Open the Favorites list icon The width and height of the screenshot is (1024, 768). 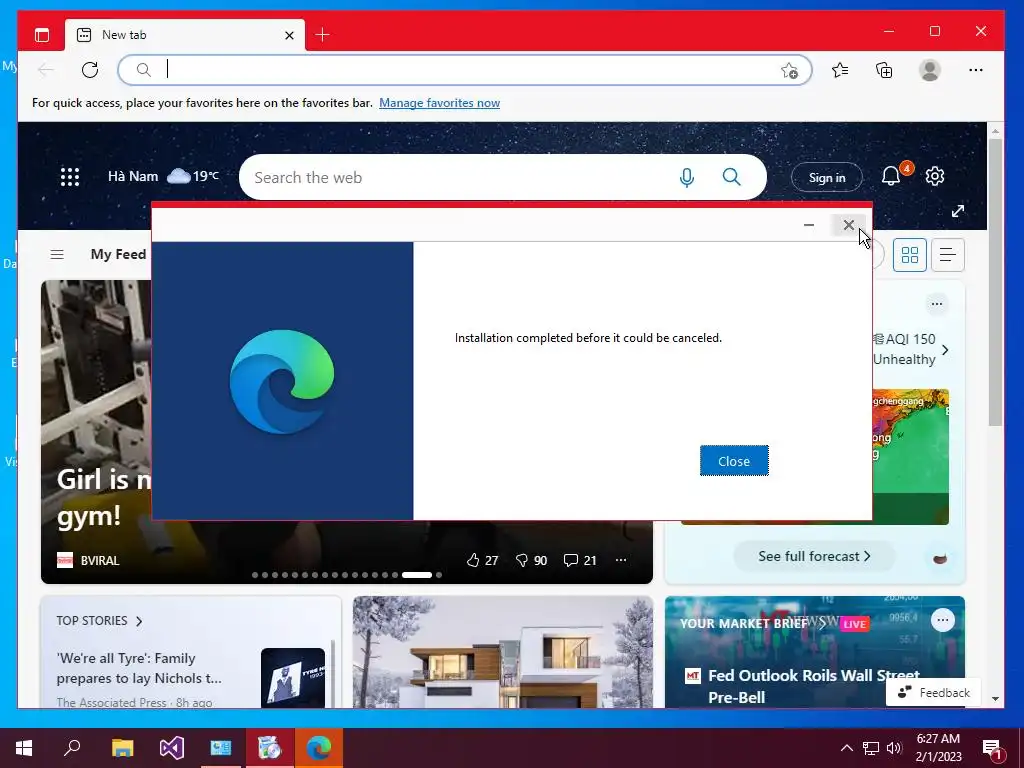[x=840, y=70]
